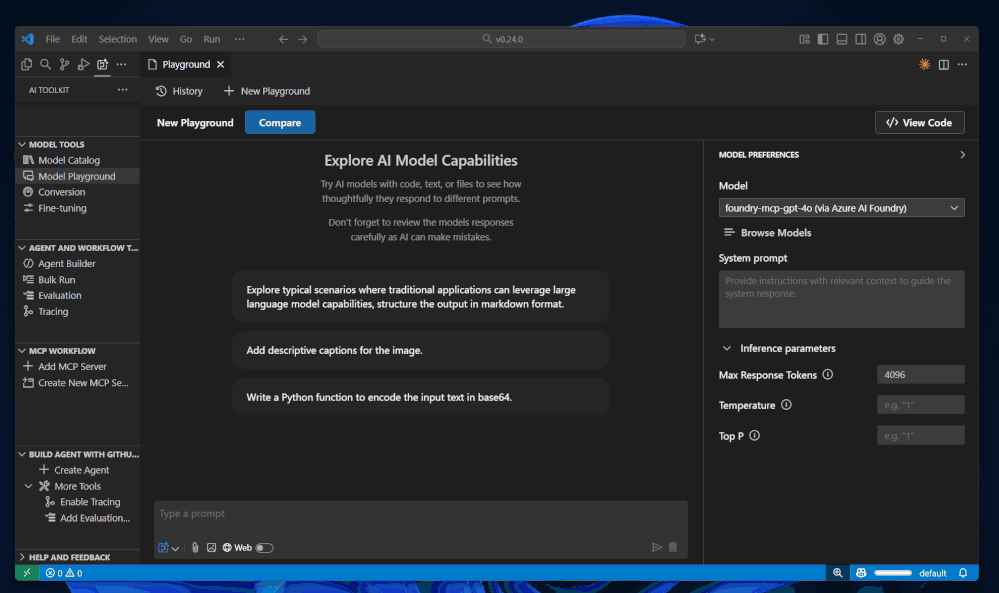Click the image attachment icon in prompt bar
The image size is (999, 593).
pyautogui.click(x=211, y=547)
